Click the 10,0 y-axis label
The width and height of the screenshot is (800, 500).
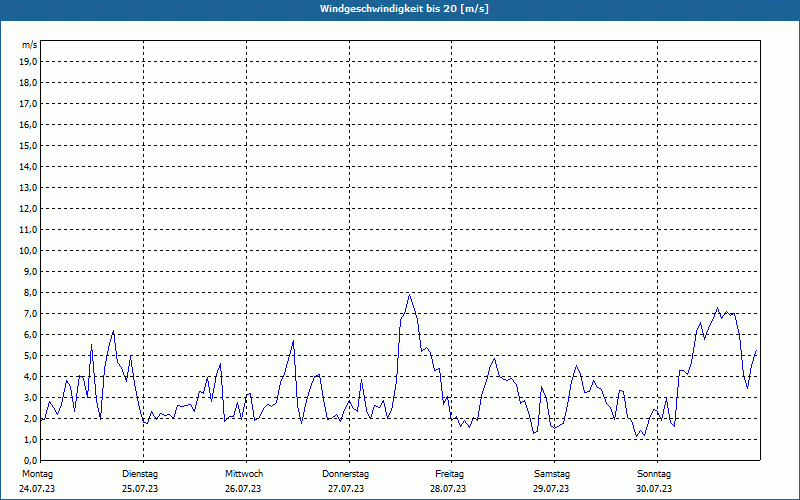coord(28,251)
